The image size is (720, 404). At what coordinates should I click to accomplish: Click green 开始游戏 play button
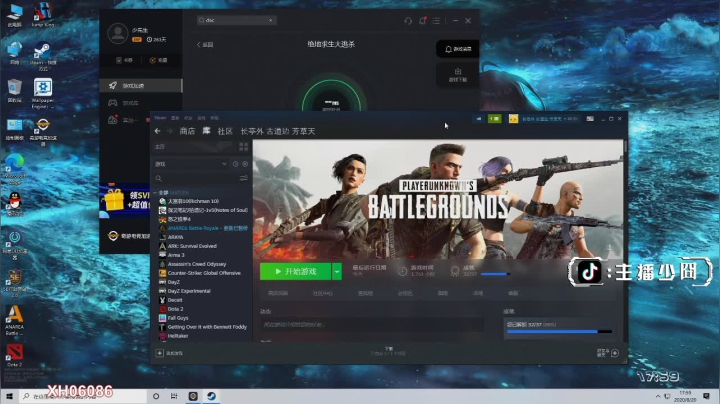tap(295, 271)
